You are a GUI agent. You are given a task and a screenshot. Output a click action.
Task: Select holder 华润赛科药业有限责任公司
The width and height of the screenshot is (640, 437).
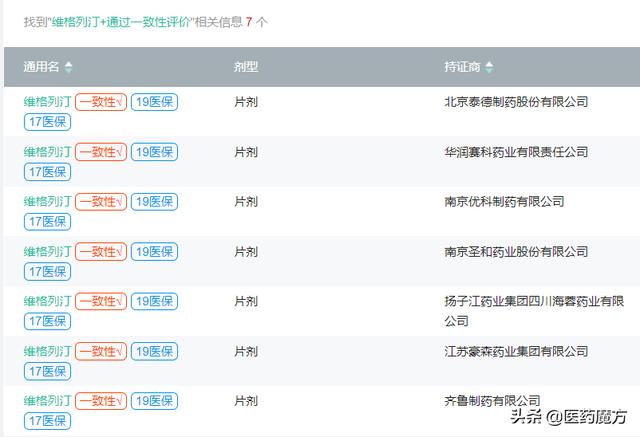coord(516,152)
